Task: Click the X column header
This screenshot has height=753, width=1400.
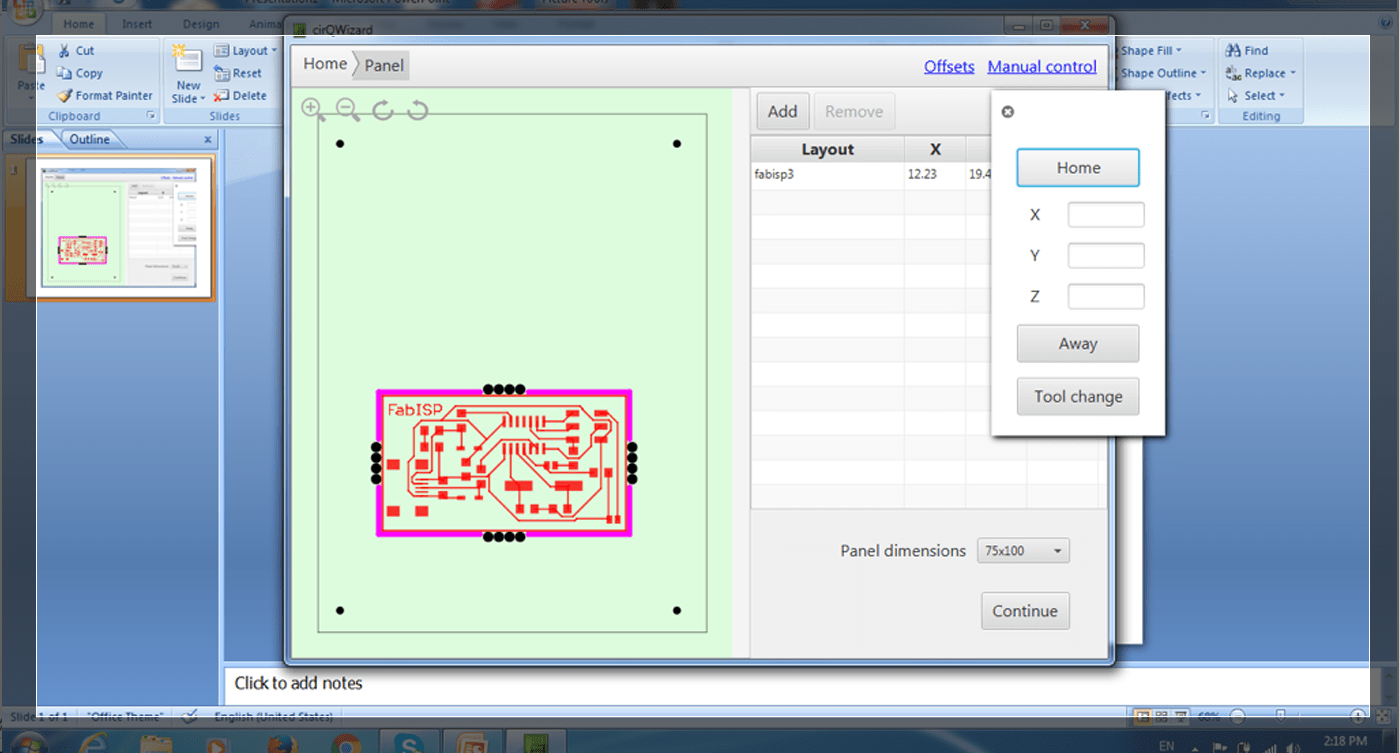Action: coord(935,150)
